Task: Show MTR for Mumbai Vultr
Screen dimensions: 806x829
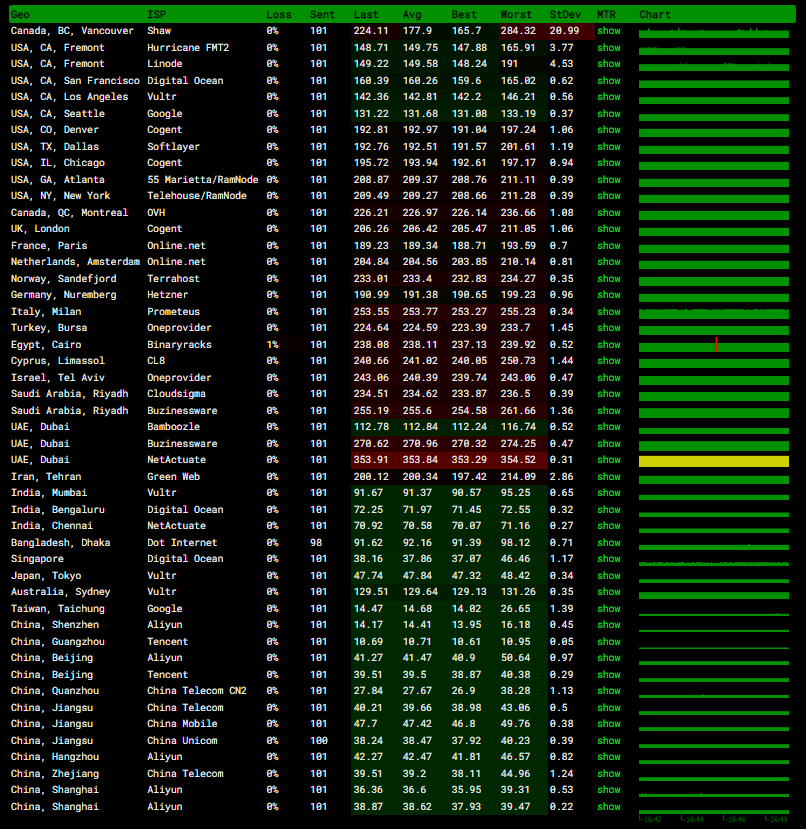Action: [609, 493]
